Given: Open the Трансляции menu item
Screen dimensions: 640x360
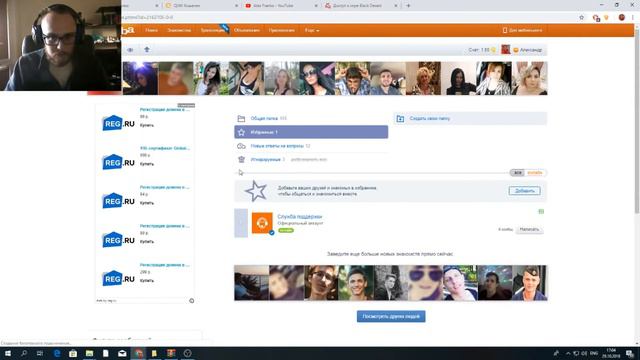Looking at the screenshot, I should coord(213,30).
